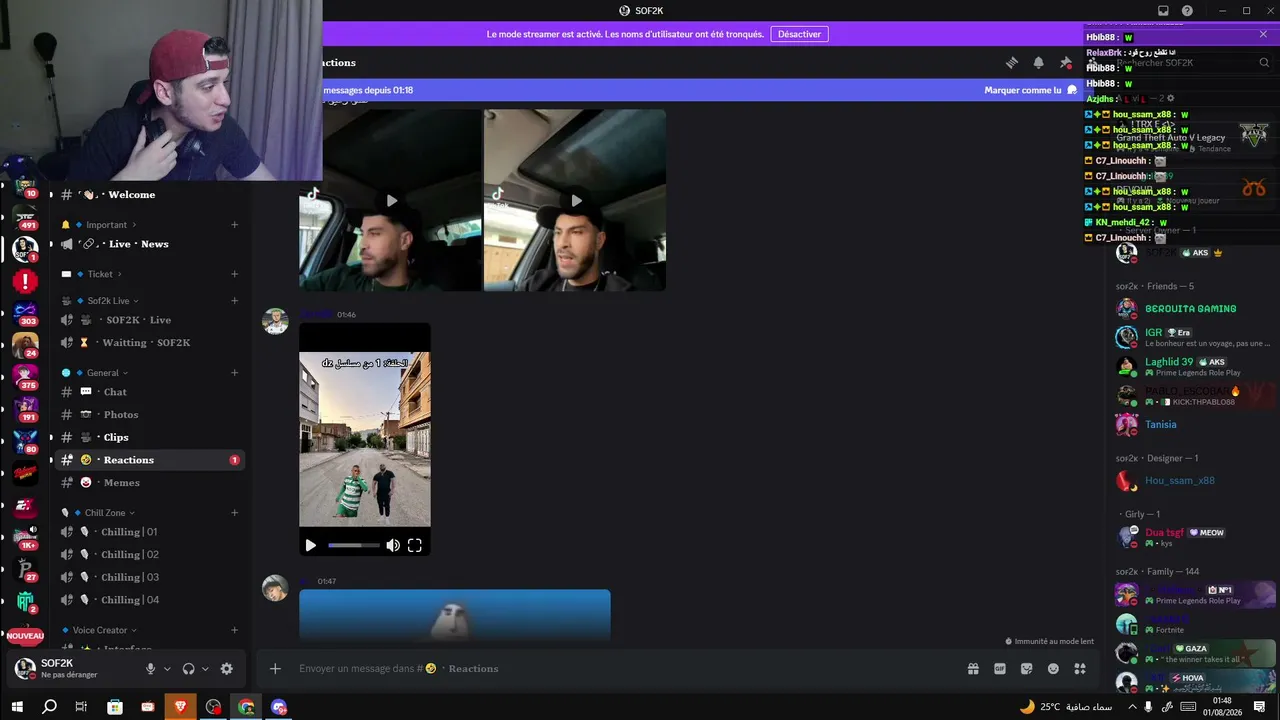Open the emoji picker

click(1053, 669)
